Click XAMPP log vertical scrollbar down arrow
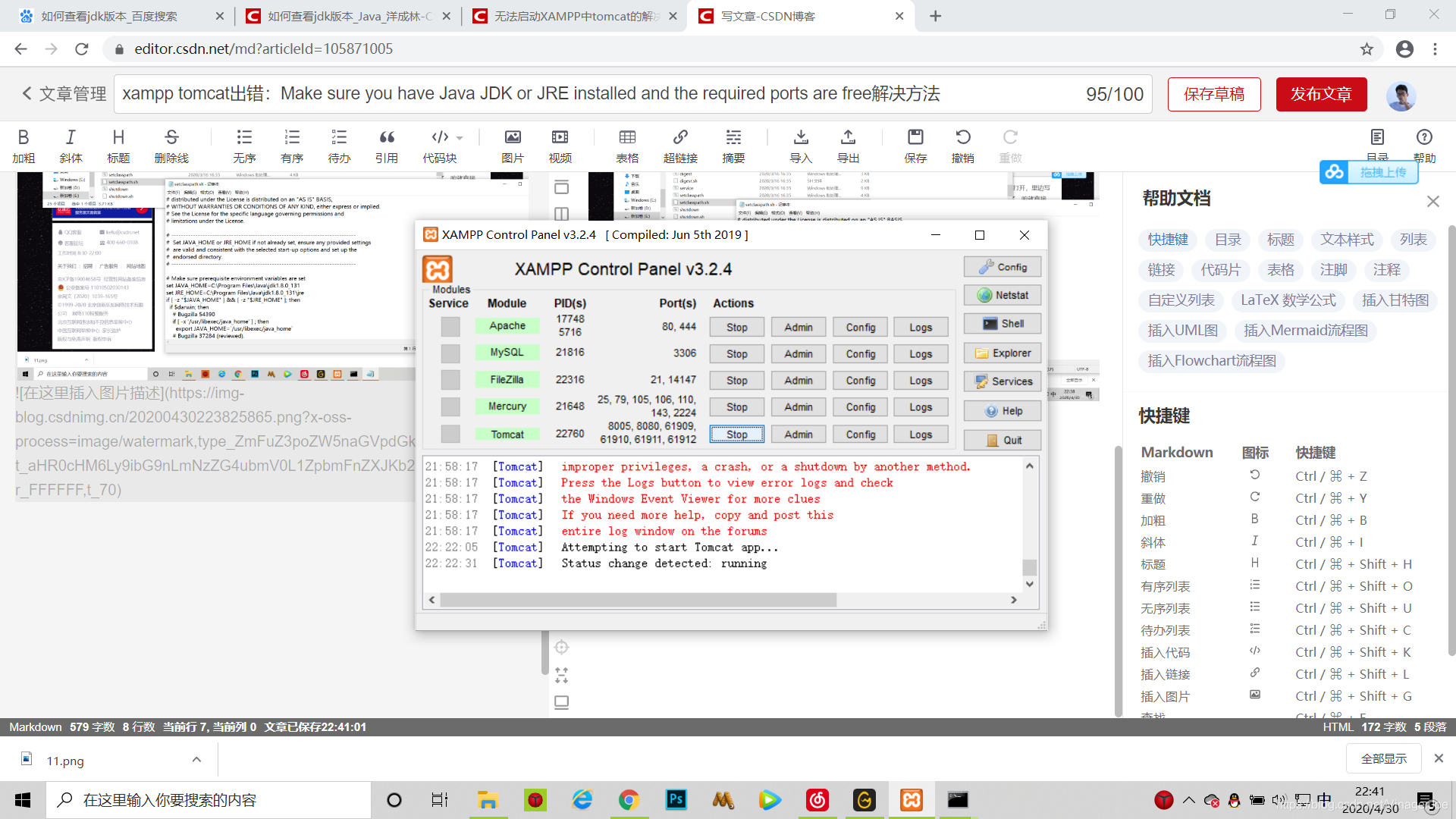The height and width of the screenshot is (819, 1456). coord(1030,584)
